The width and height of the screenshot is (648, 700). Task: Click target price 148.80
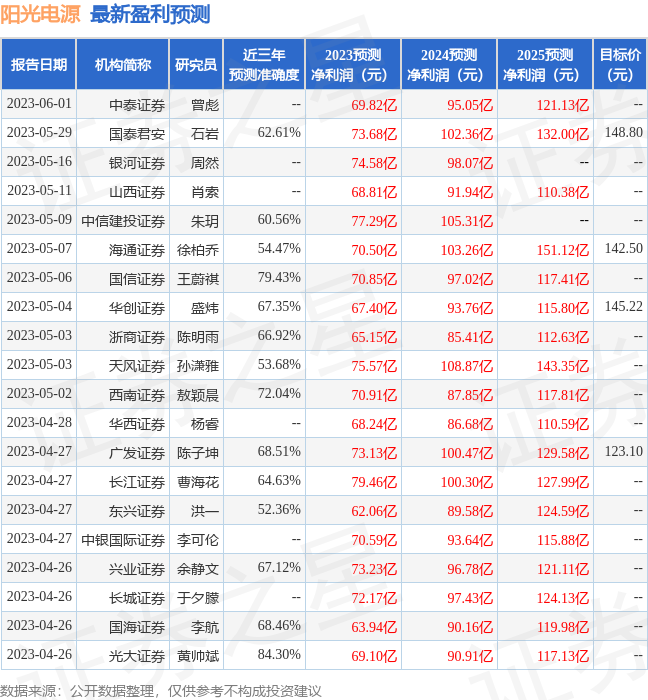pyautogui.click(x=623, y=133)
